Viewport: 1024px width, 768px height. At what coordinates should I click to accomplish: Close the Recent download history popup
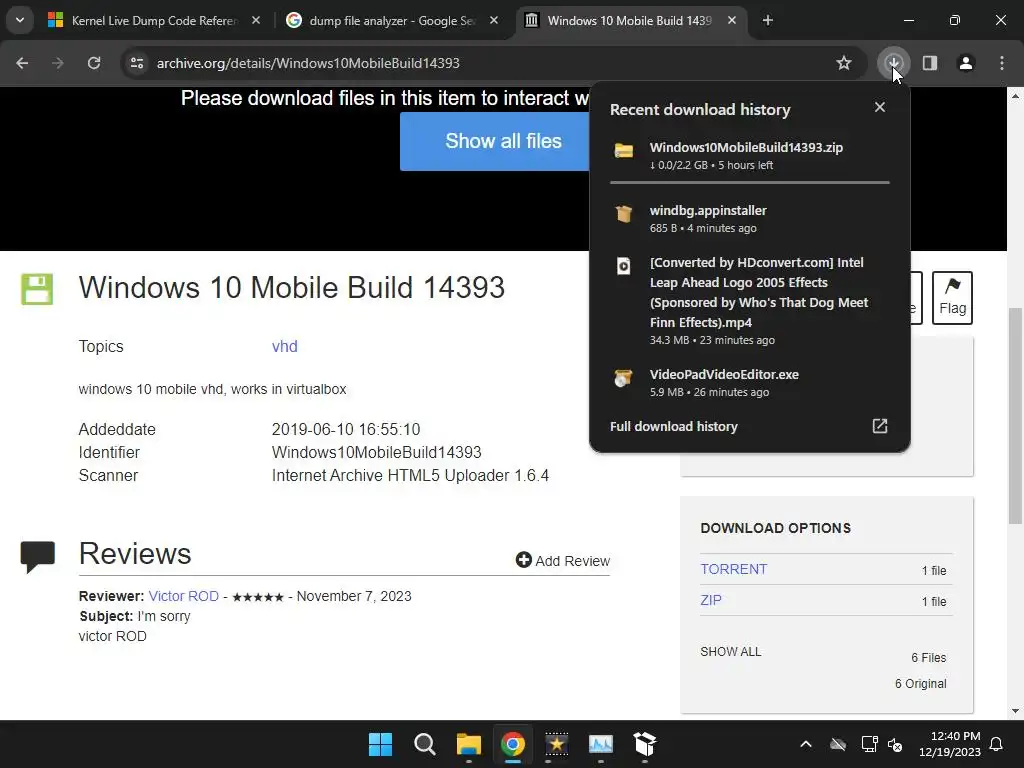pyautogui.click(x=880, y=107)
